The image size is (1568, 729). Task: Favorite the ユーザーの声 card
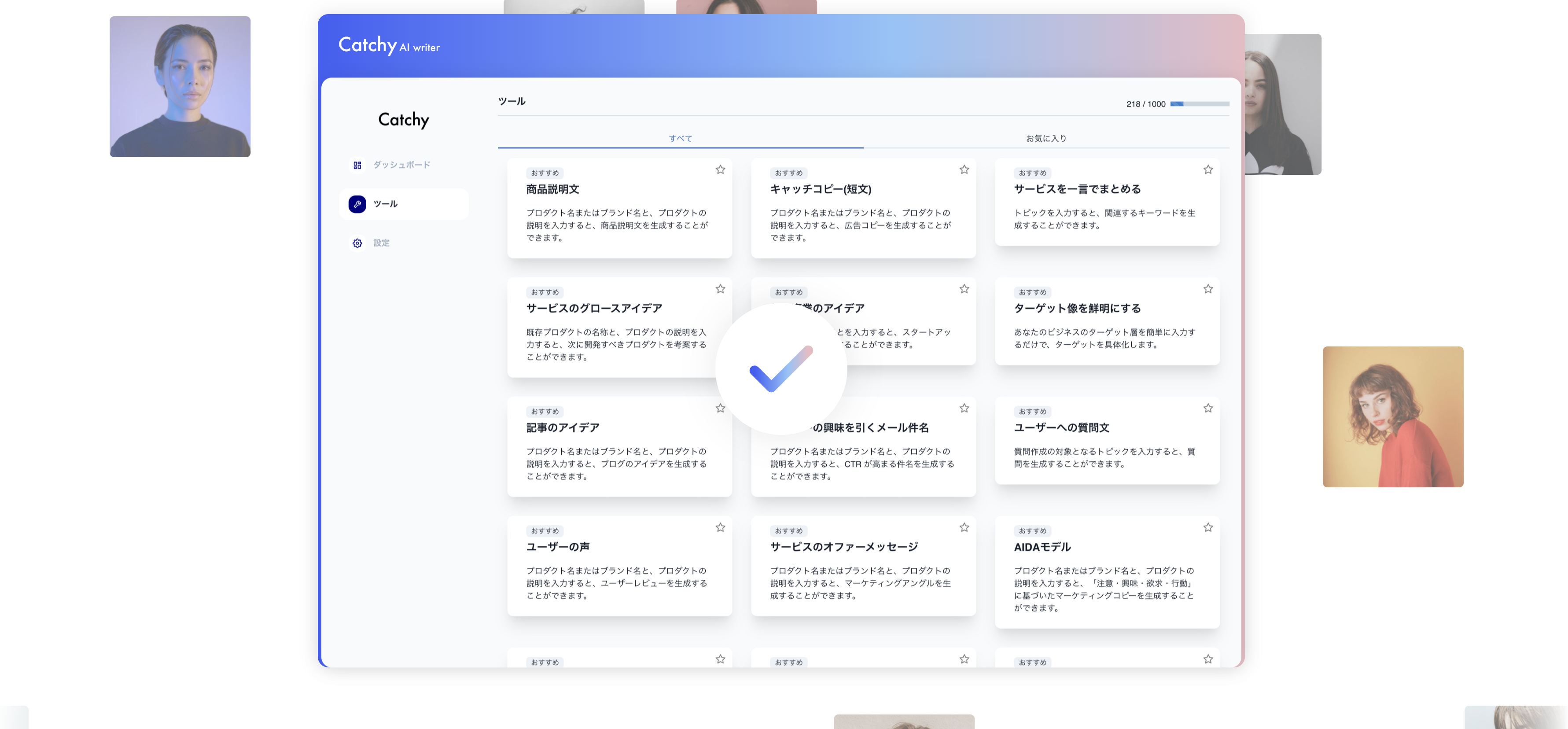coord(720,527)
